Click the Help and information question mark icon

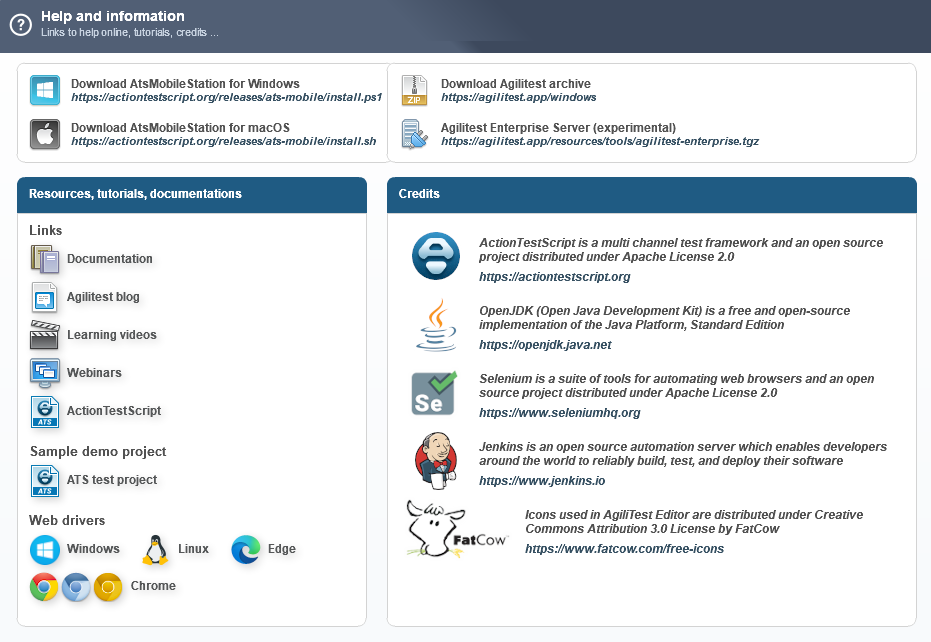tap(21, 25)
